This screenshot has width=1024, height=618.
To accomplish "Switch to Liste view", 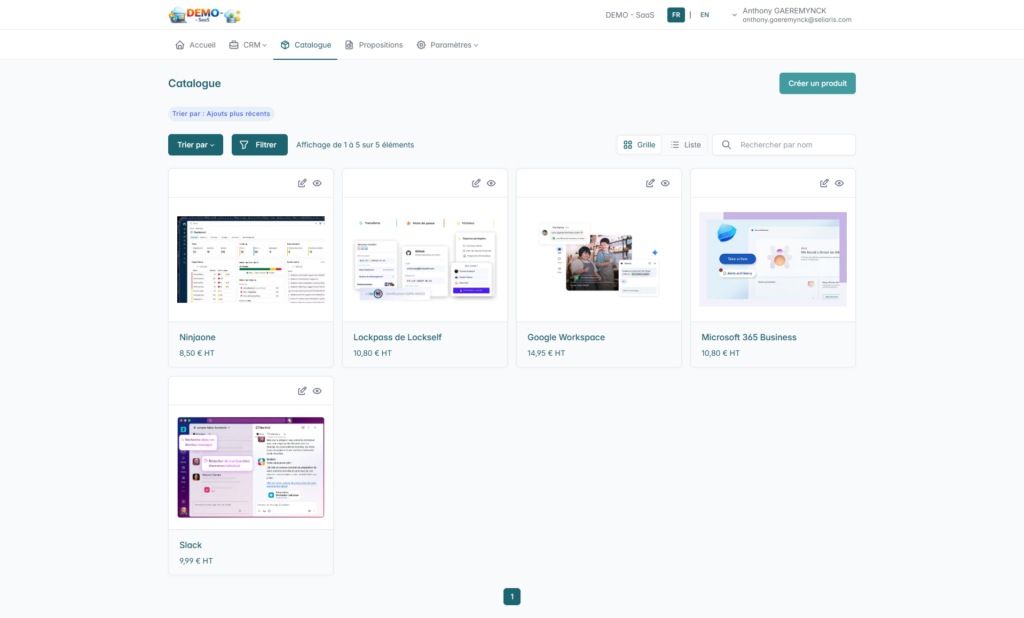I will (685, 145).
